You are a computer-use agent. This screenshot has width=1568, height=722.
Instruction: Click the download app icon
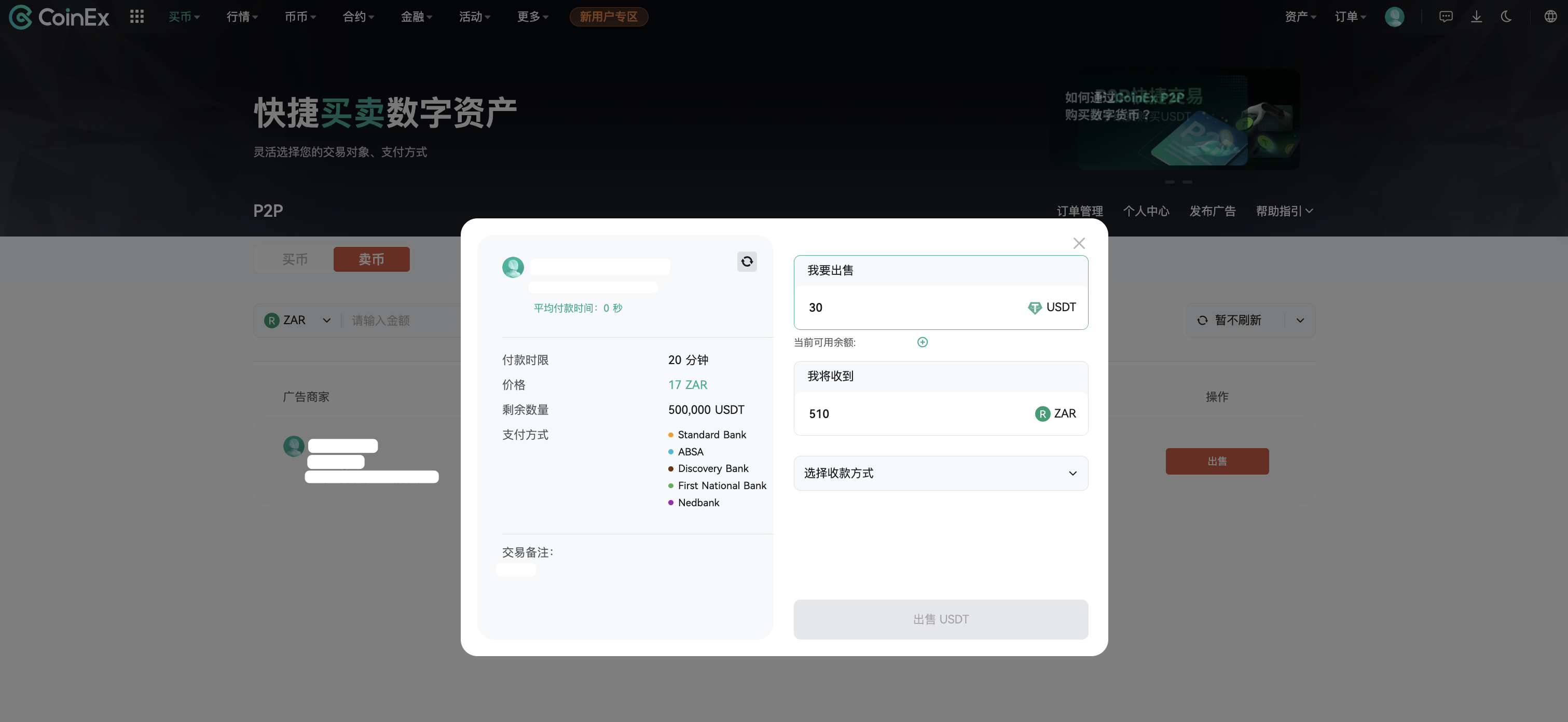click(1476, 17)
